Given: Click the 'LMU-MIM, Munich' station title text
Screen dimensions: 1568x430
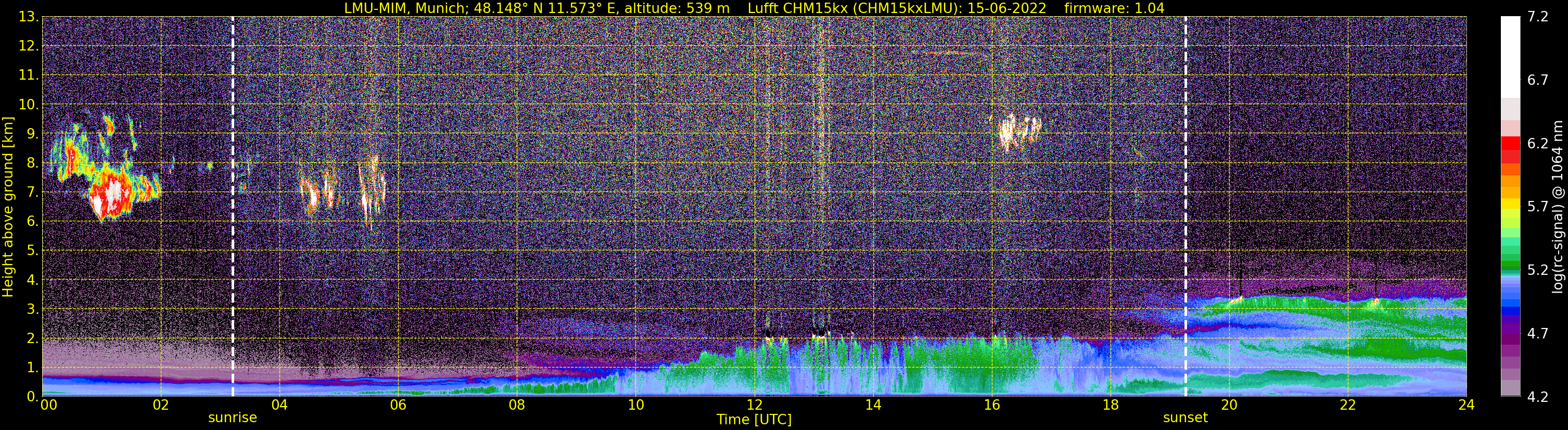Looking at the screenshot, I should coord(406,8).
